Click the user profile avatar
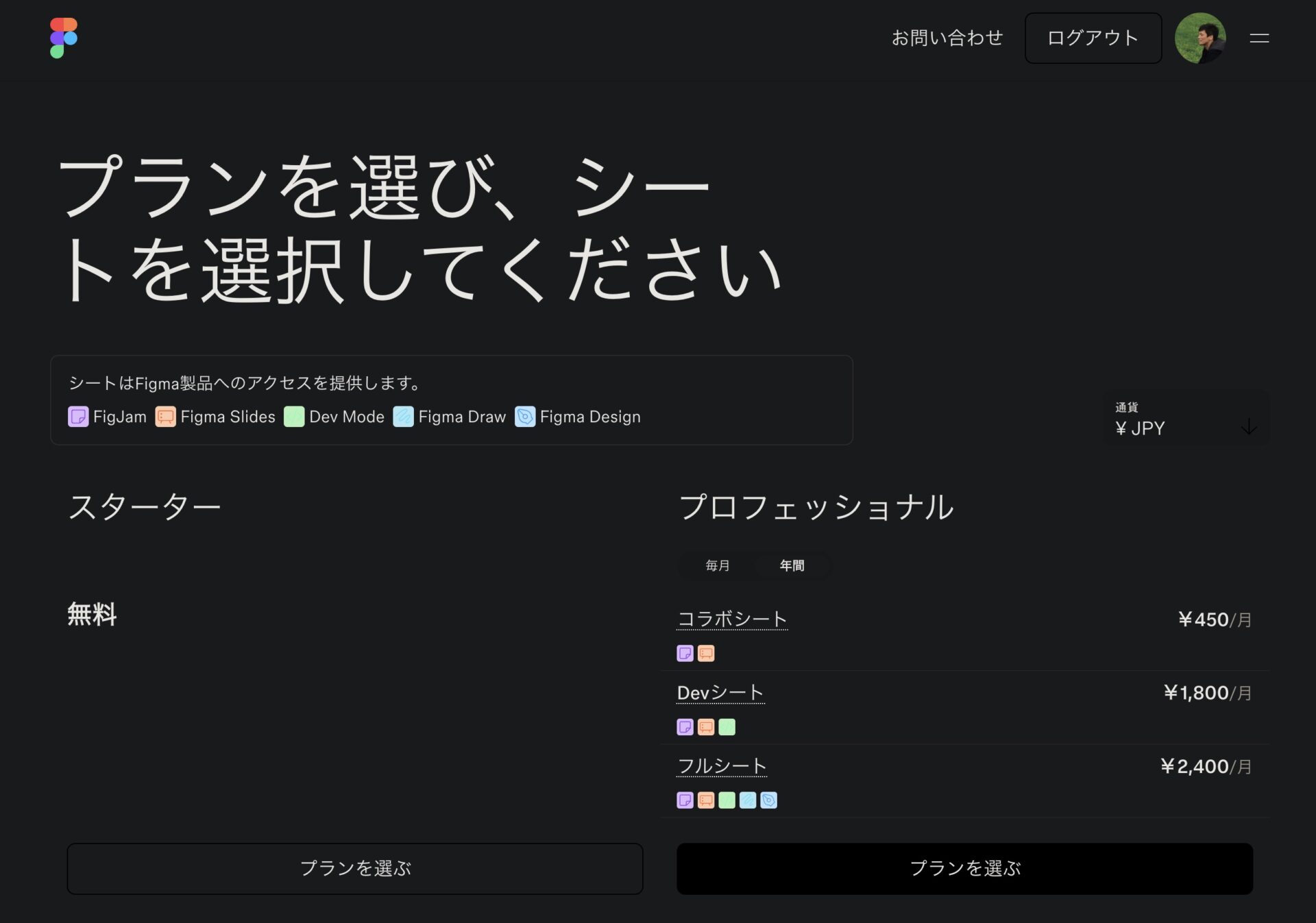1316x923 pixels. 1200,38
